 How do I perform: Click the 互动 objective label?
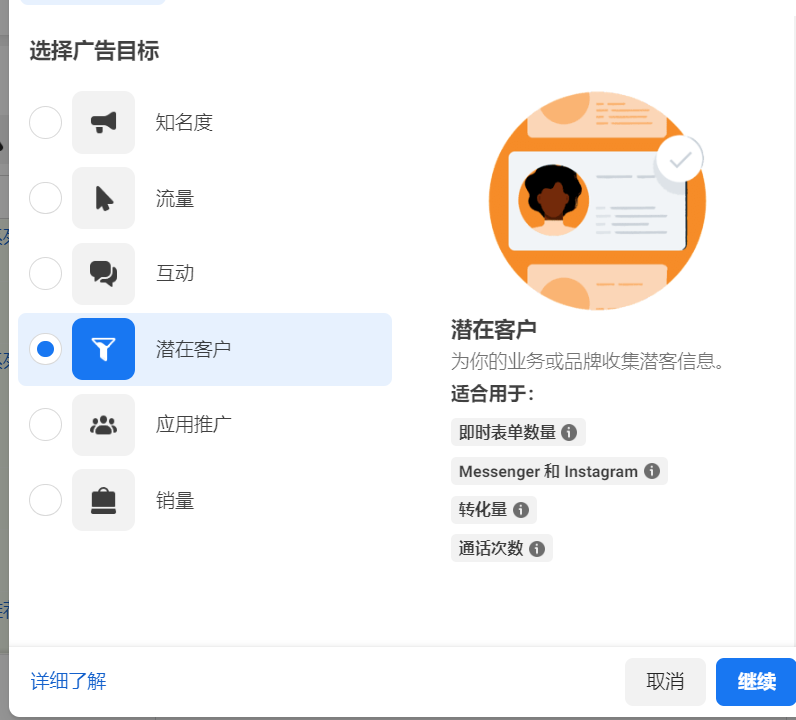(175, 274)
